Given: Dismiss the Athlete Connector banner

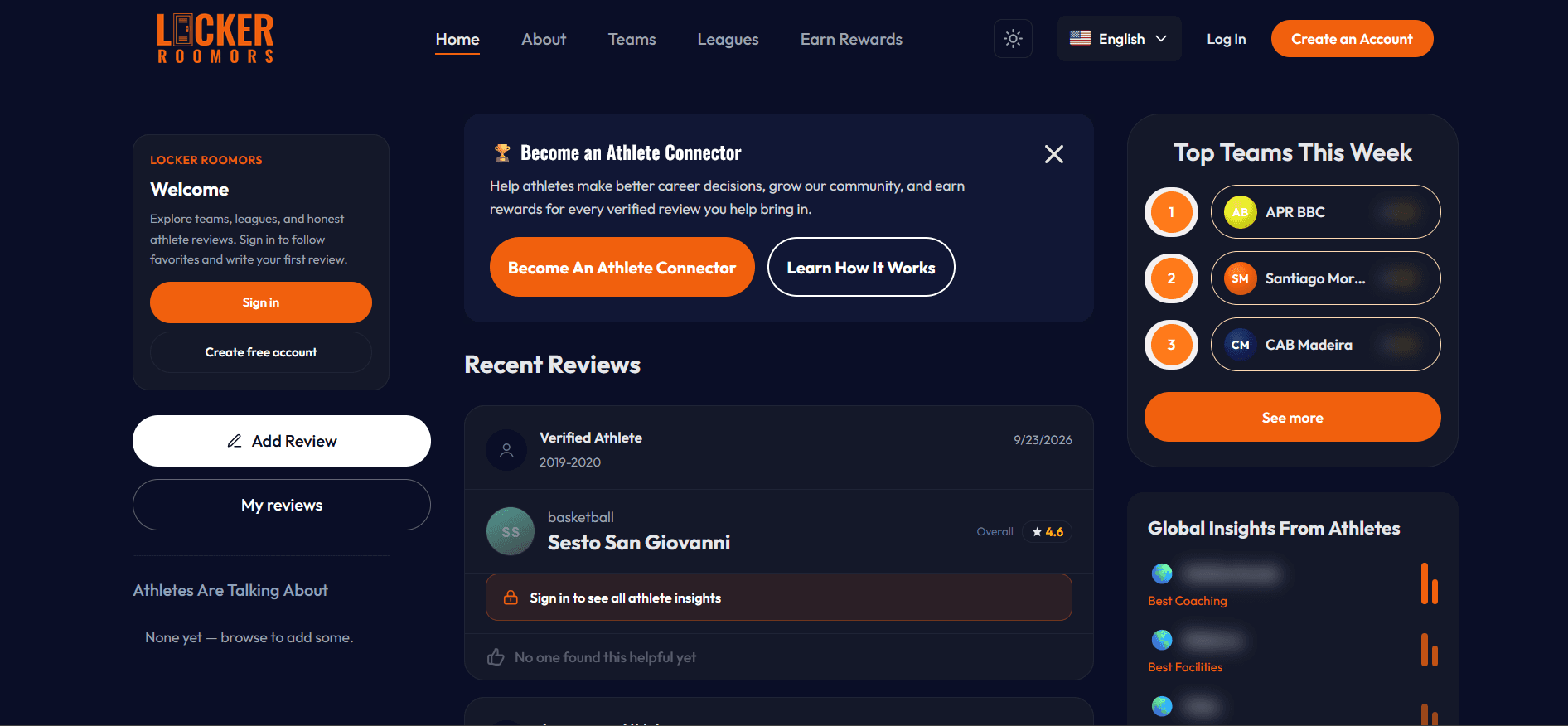Looking at the screenshot, I should tap(1054, 154).
